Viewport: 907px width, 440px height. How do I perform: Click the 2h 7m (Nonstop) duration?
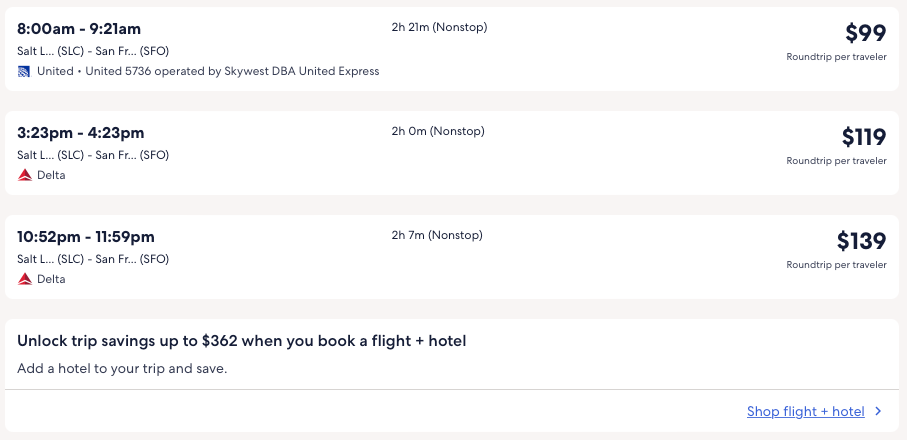[437, 235]
